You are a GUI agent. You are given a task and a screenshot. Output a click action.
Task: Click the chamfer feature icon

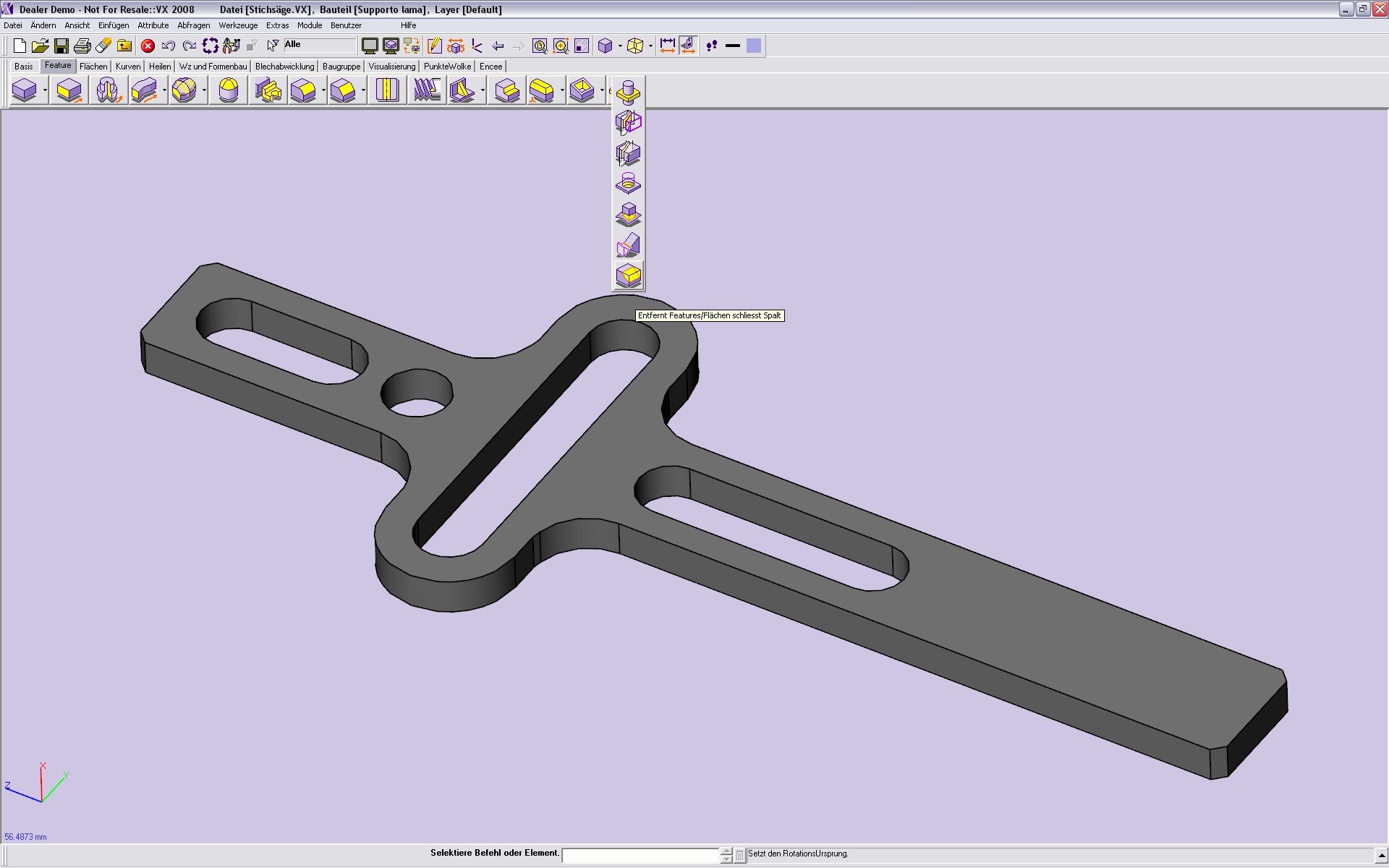pos(344,91)
